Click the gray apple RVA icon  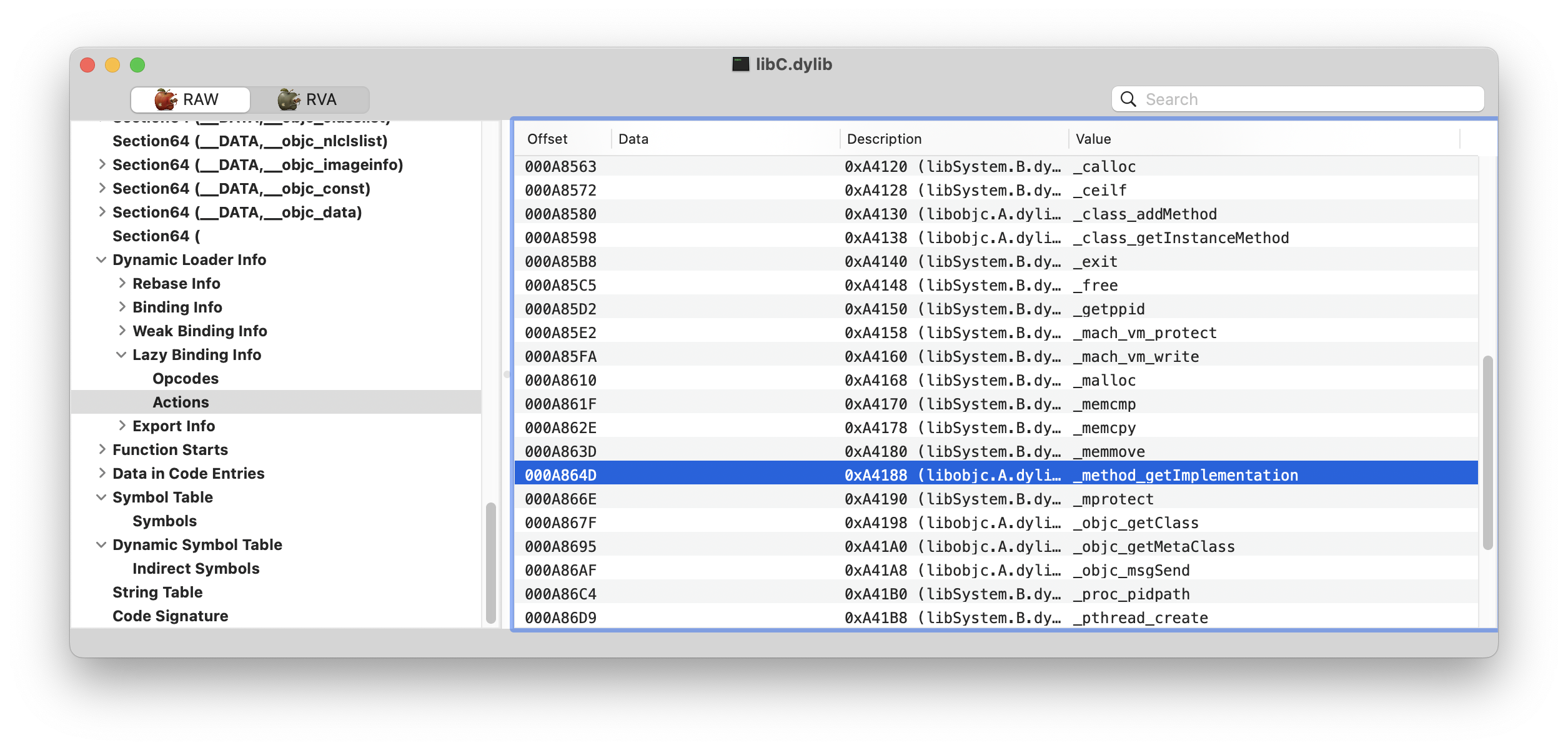[289, 99]
